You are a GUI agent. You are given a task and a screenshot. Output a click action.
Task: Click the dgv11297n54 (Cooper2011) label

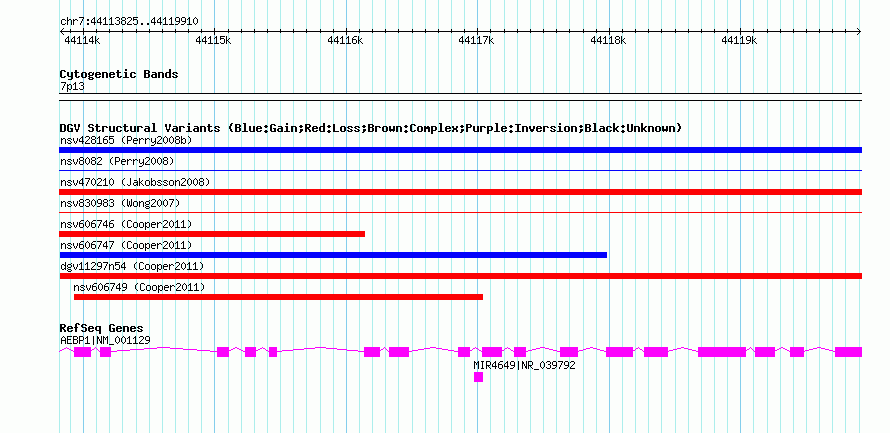coord(132,266)
